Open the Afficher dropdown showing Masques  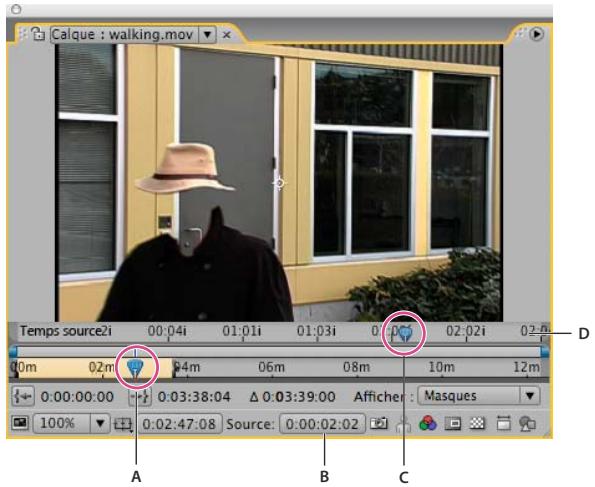pos(479,396)
